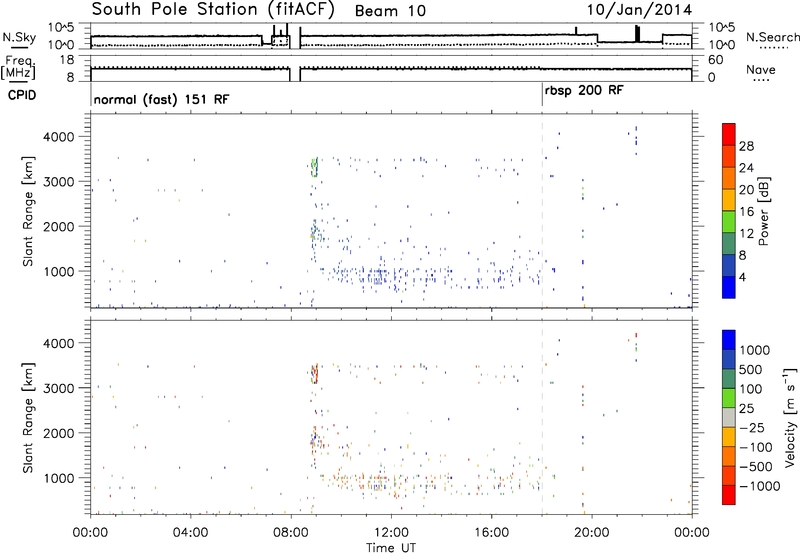Click the 'South Pole Station (fitACF)' title
Screen dimensions: 800x554
[x=213, y=9]
